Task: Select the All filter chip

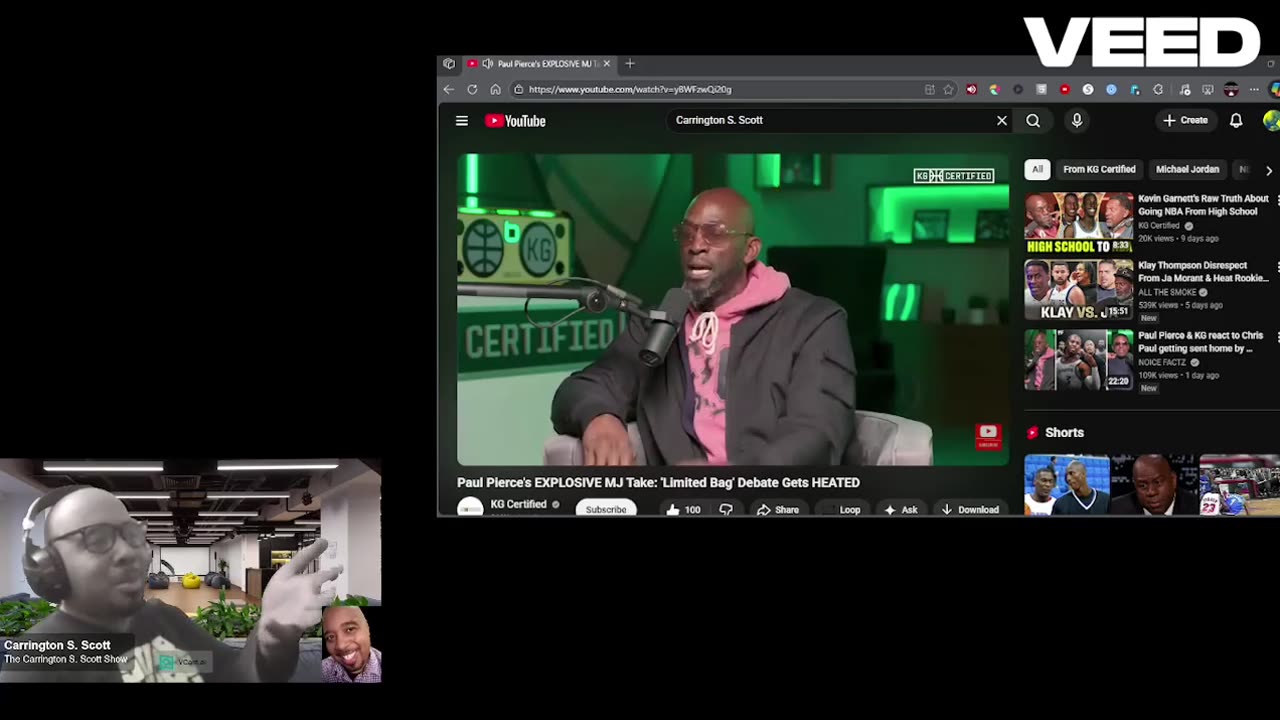Action: tap(1037, 170)
